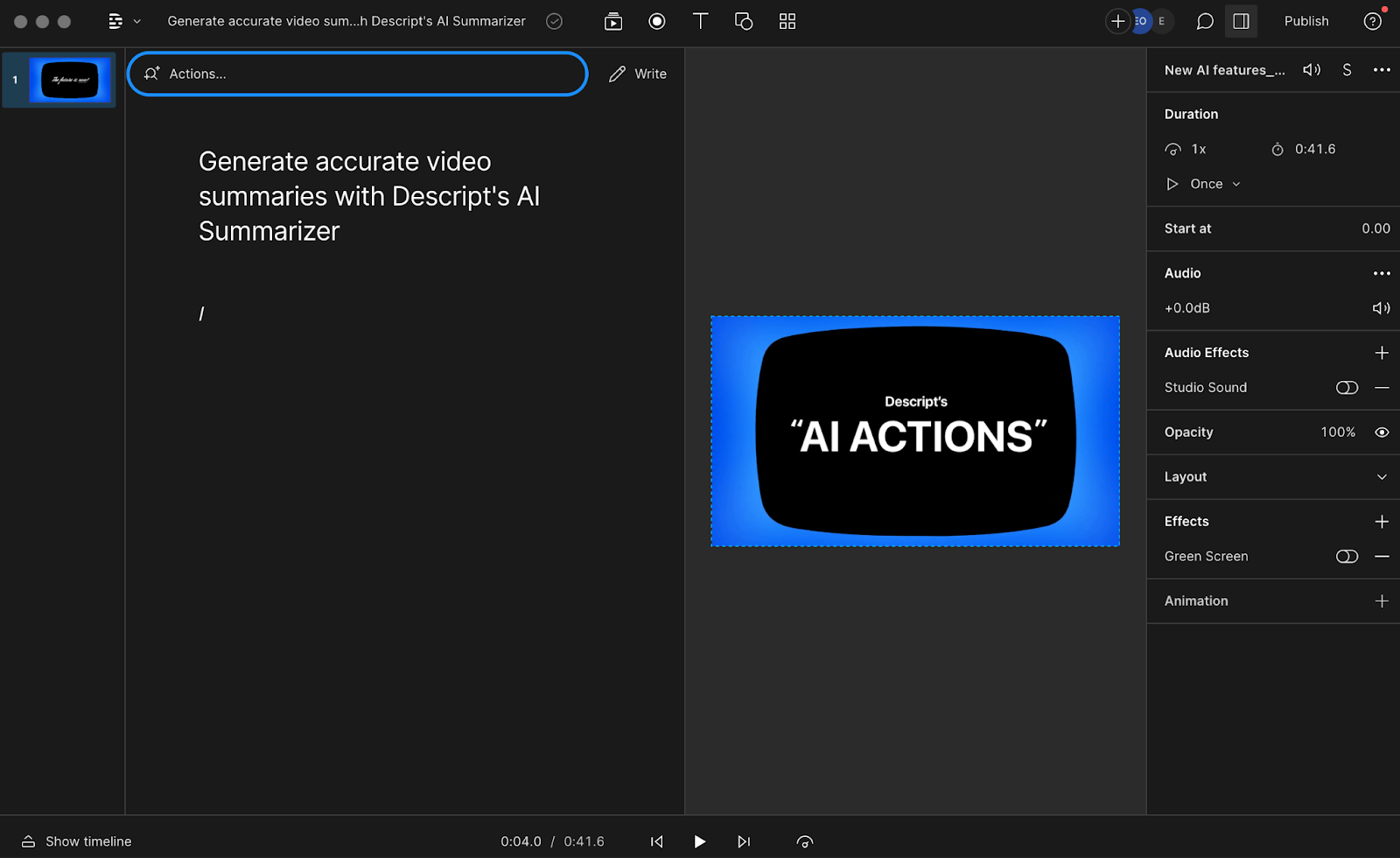Toggle the properties sidebar panel icon
1400x858 pixels.
tap(1241, 21)
